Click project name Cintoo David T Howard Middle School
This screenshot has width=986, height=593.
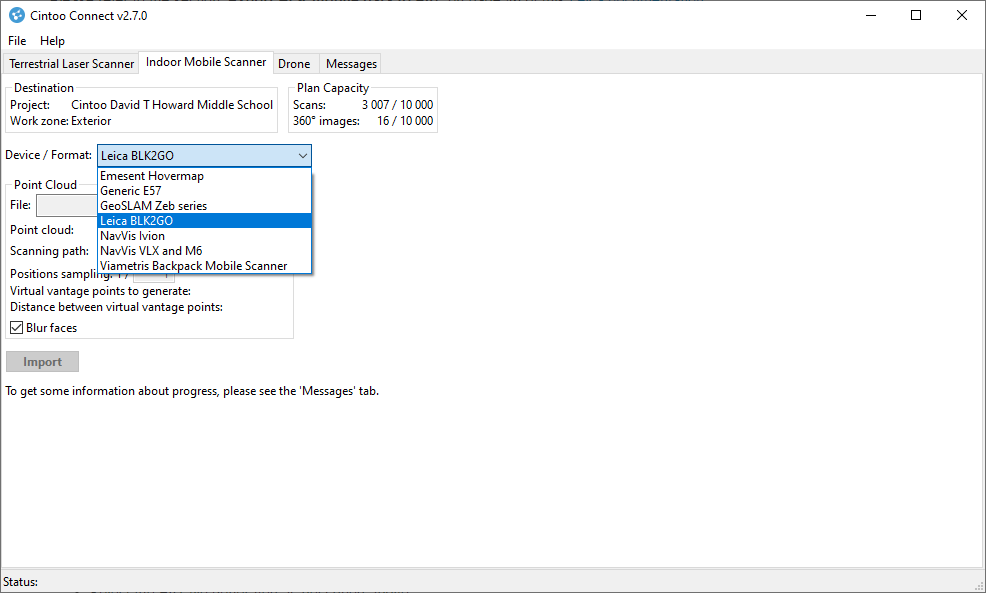[172, 105]
